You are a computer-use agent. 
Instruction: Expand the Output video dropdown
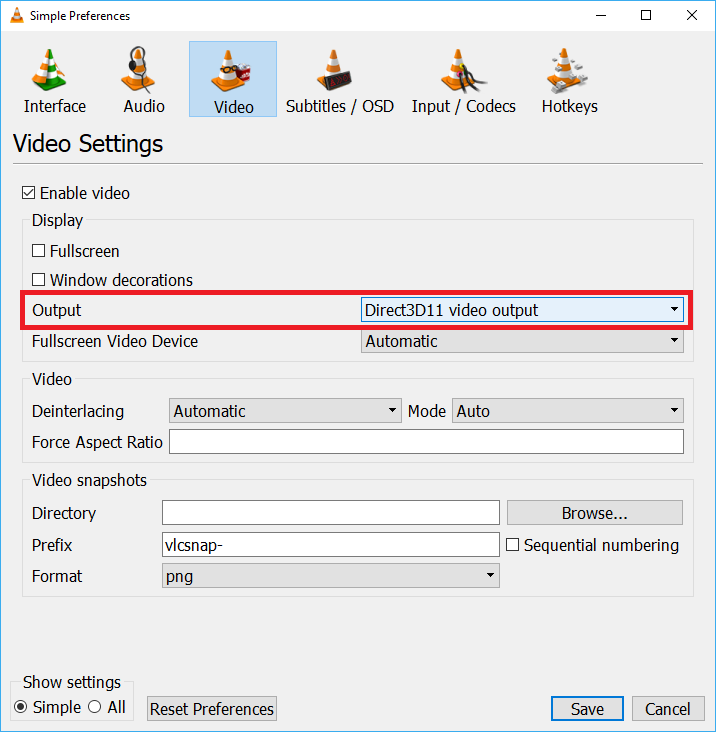(522, 310)
